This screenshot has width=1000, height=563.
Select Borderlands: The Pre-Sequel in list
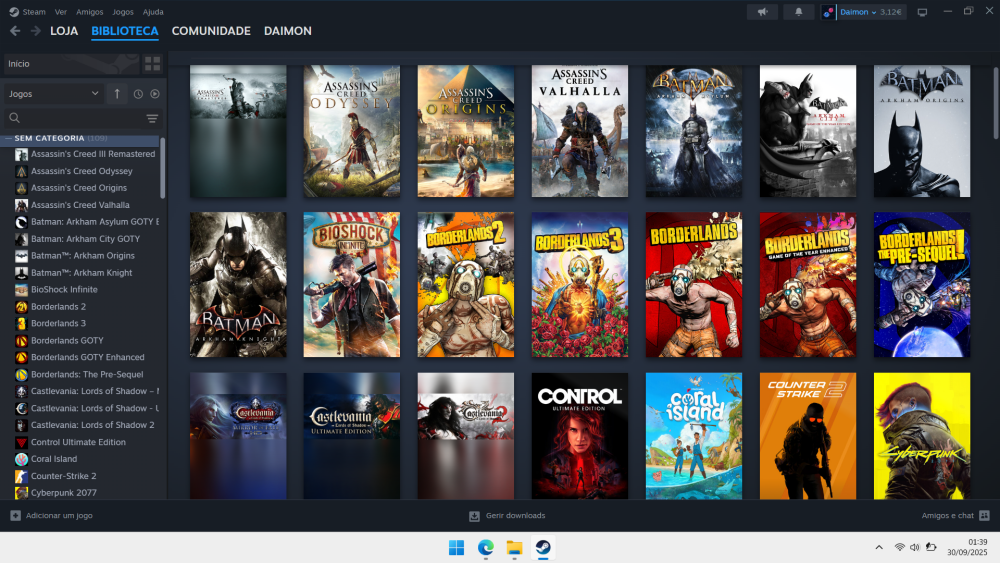[x=87, y=374]
